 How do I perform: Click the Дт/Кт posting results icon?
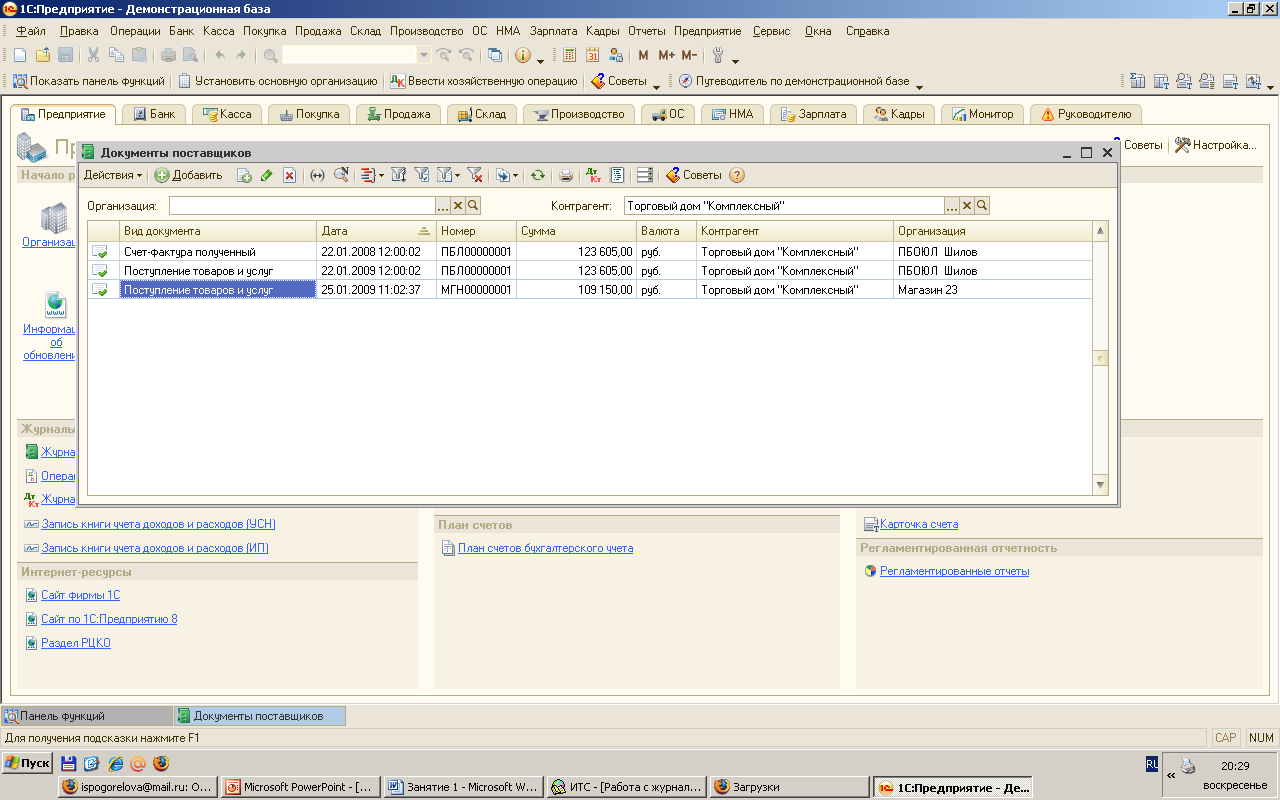(592, 175)
